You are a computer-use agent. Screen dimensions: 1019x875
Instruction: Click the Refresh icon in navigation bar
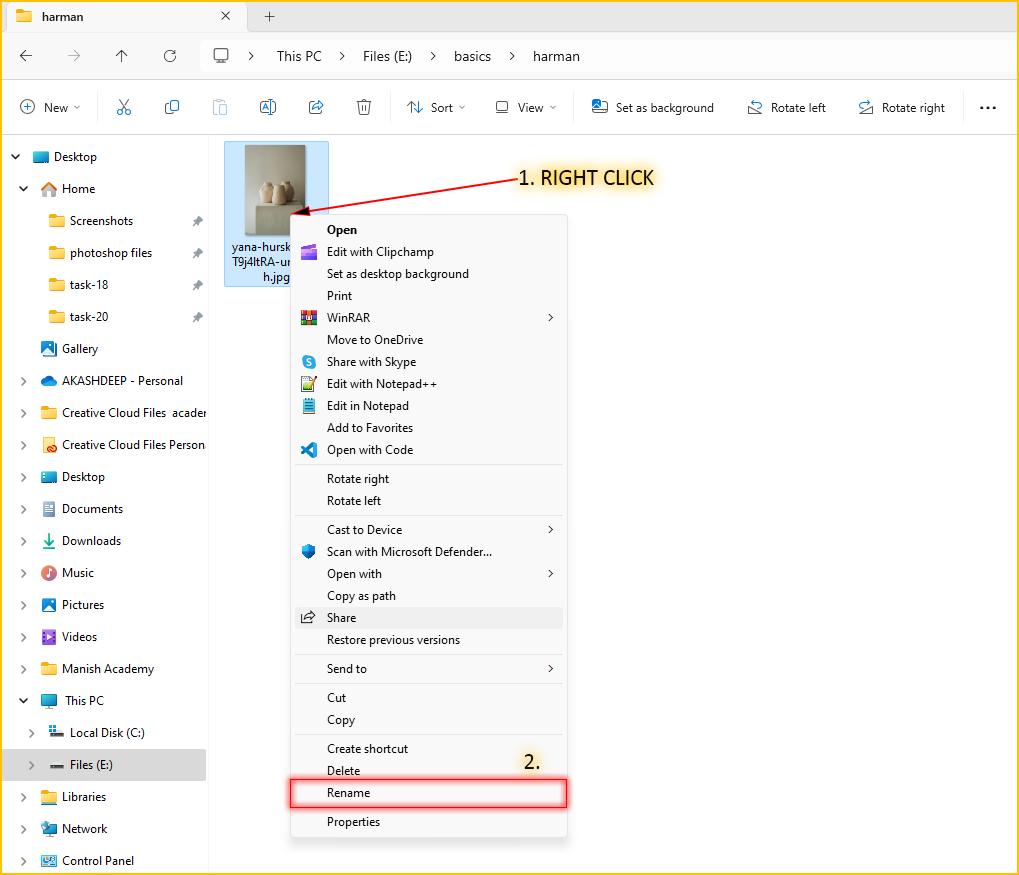170,56
